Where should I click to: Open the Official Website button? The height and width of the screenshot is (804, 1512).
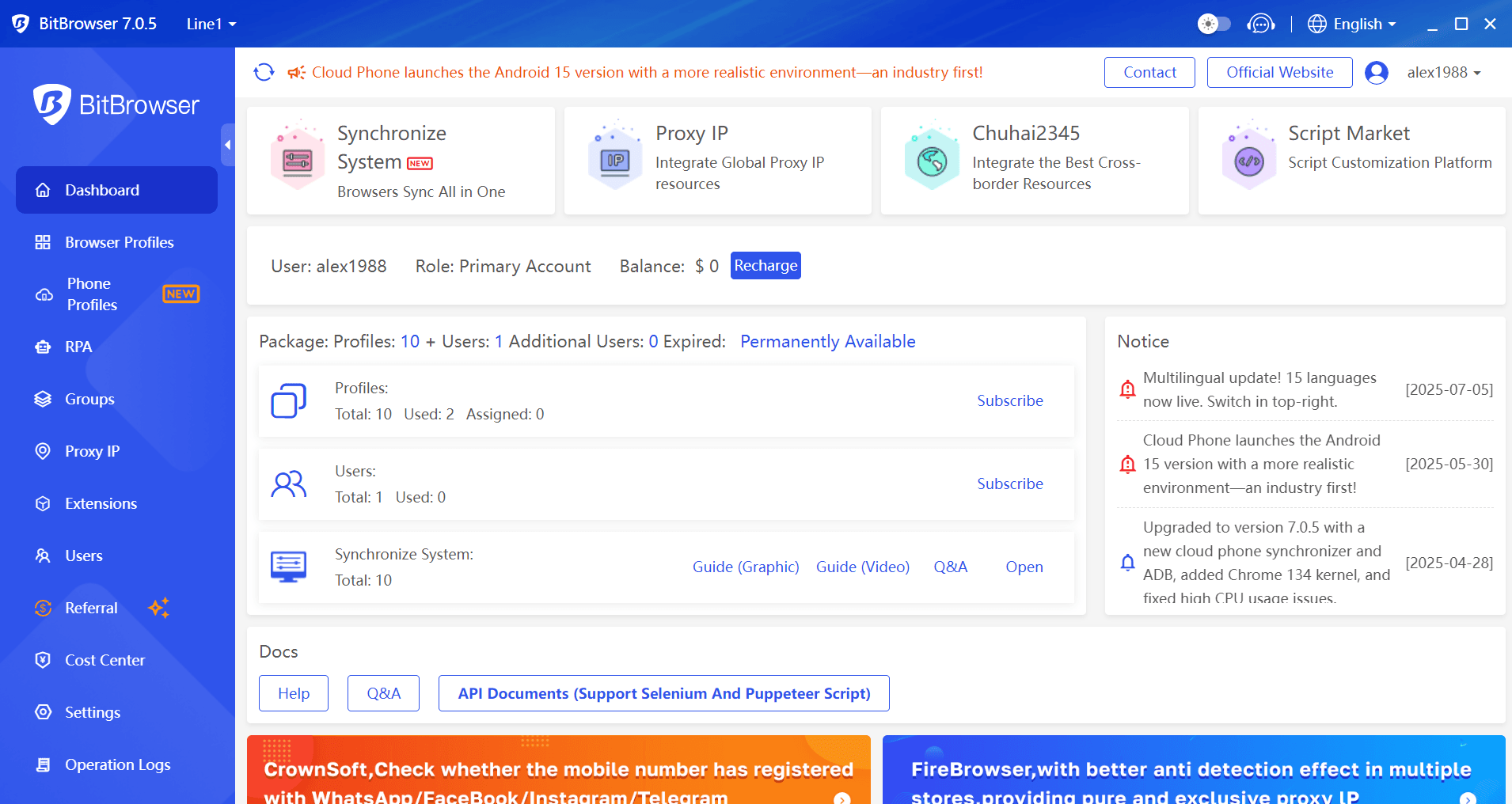(1279, 72)
